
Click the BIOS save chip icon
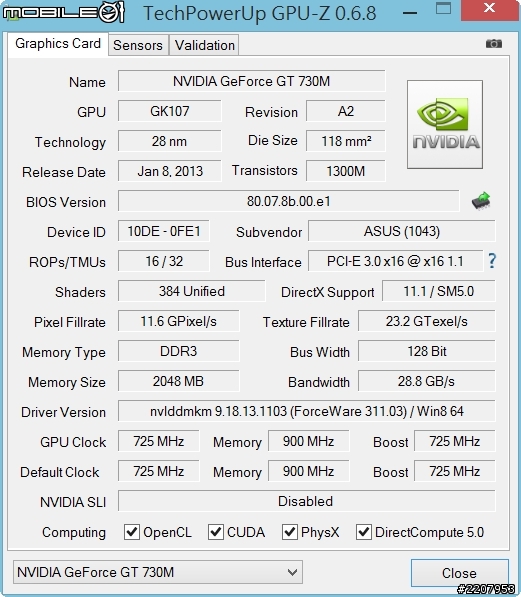[481, 200]
